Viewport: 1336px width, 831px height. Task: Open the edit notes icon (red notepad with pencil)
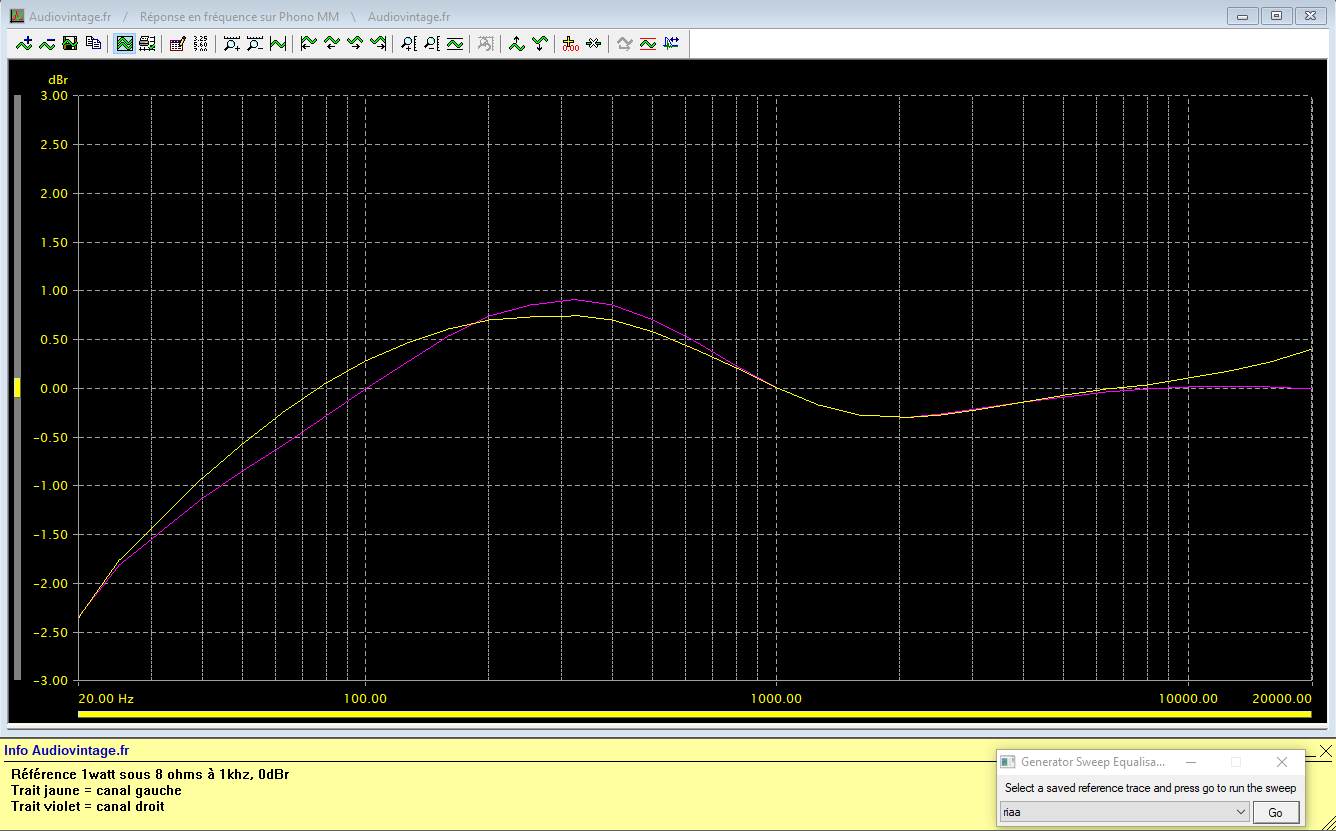[177, 44]
